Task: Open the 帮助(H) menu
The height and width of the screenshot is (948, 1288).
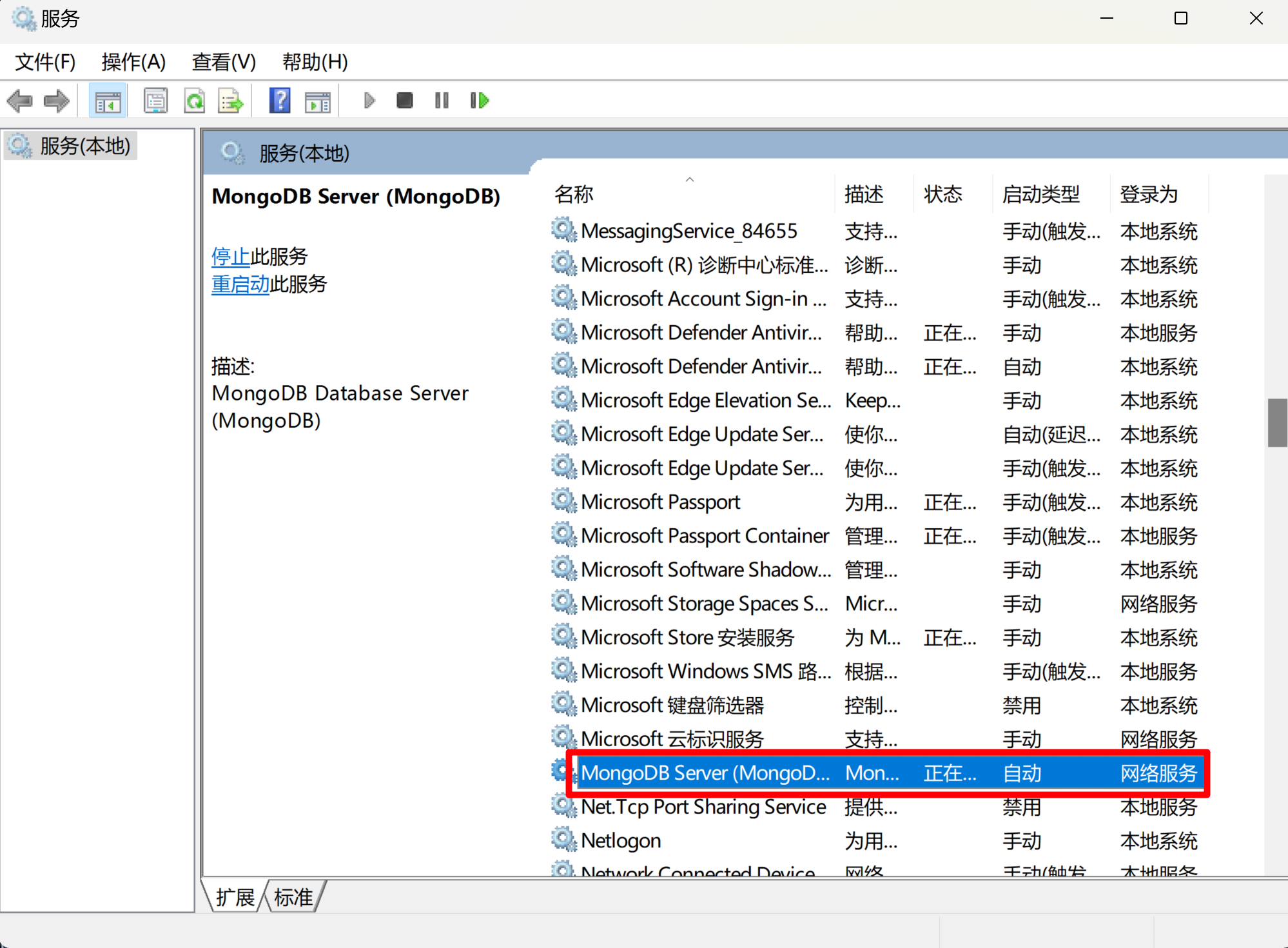Action: (315, 62)
